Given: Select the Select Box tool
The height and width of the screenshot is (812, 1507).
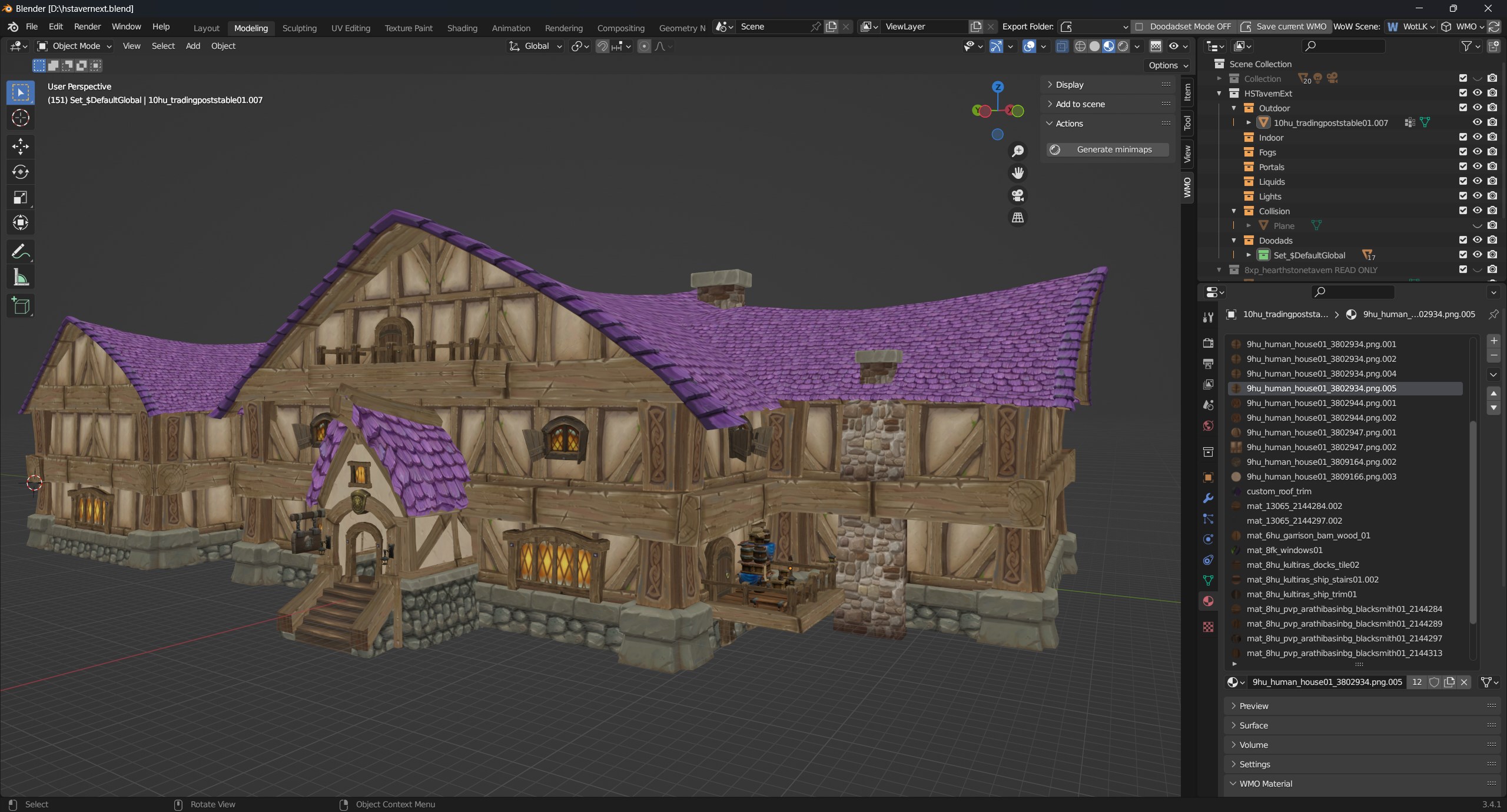Looking at the screenshot, I should [x=21, y=92].
